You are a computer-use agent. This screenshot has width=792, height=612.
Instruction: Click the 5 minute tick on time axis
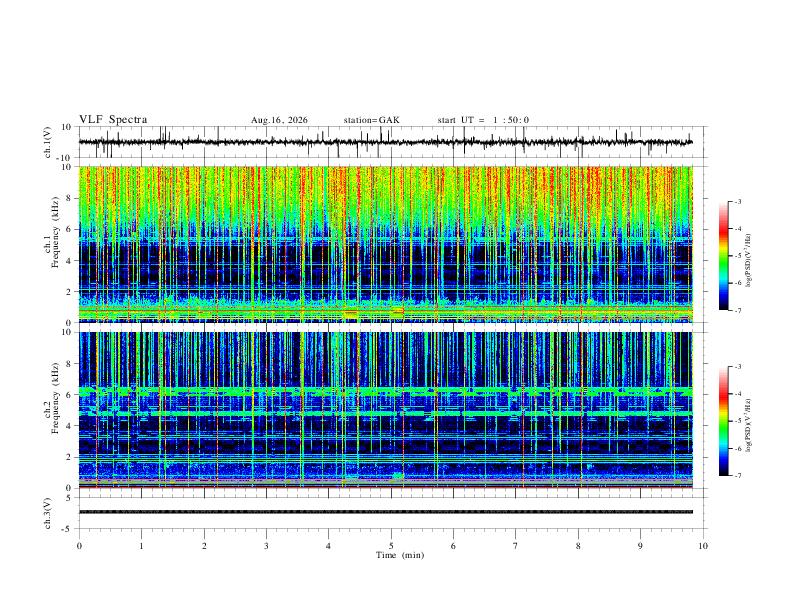[x=391, y=546]
